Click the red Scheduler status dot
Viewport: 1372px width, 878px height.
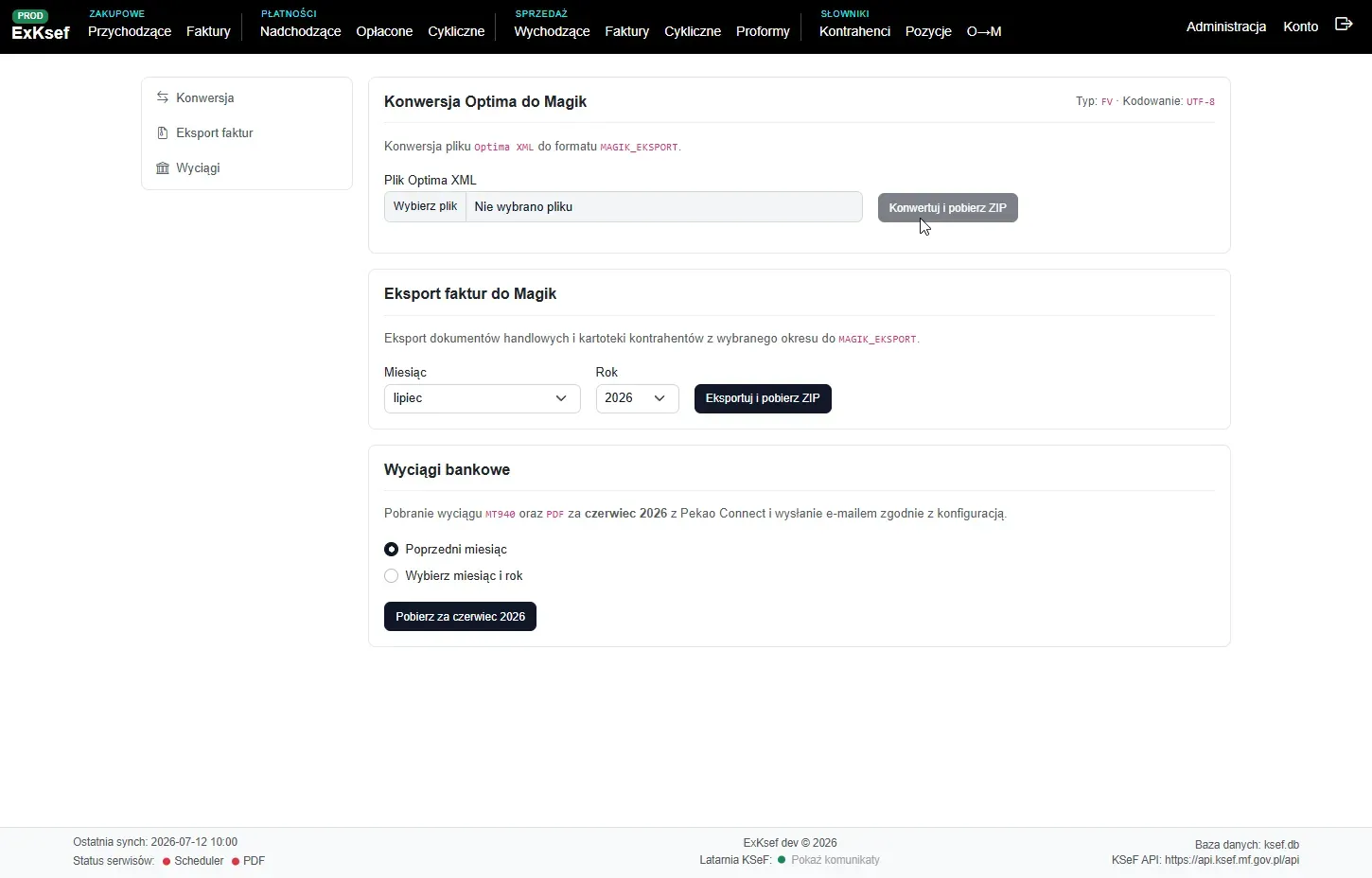[x=167, y=862]
